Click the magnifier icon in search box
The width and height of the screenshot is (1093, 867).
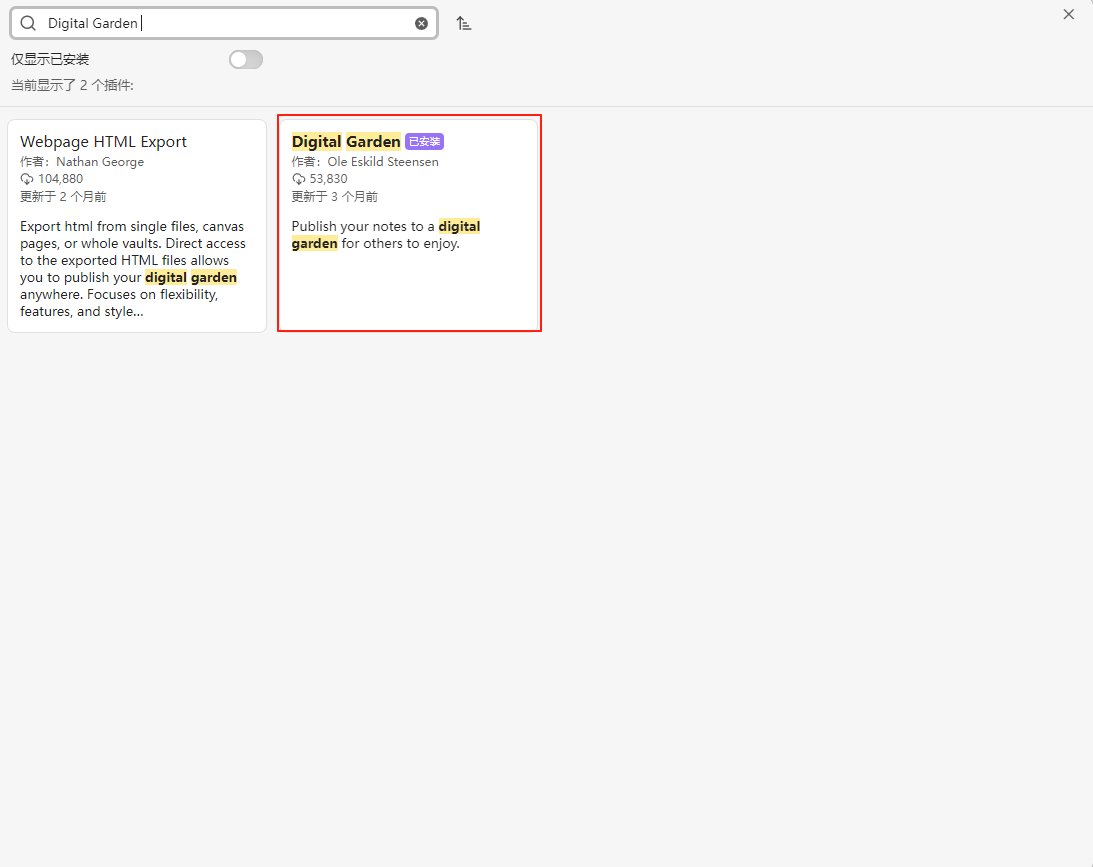[28, 23]
